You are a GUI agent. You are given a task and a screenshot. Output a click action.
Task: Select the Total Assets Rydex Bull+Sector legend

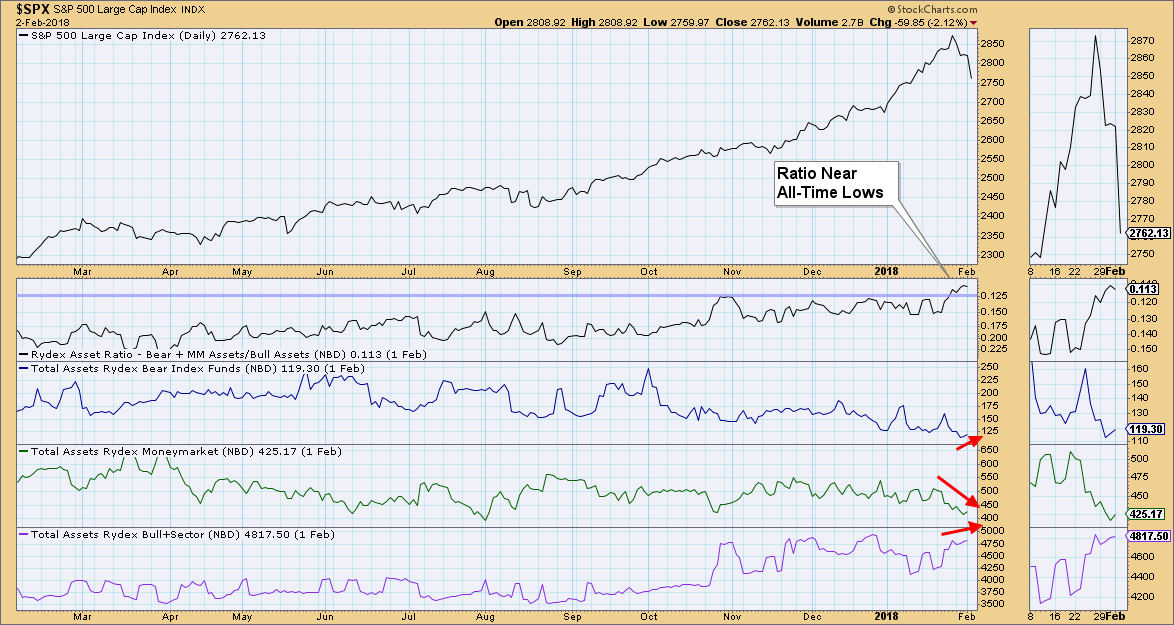[186, 535]
